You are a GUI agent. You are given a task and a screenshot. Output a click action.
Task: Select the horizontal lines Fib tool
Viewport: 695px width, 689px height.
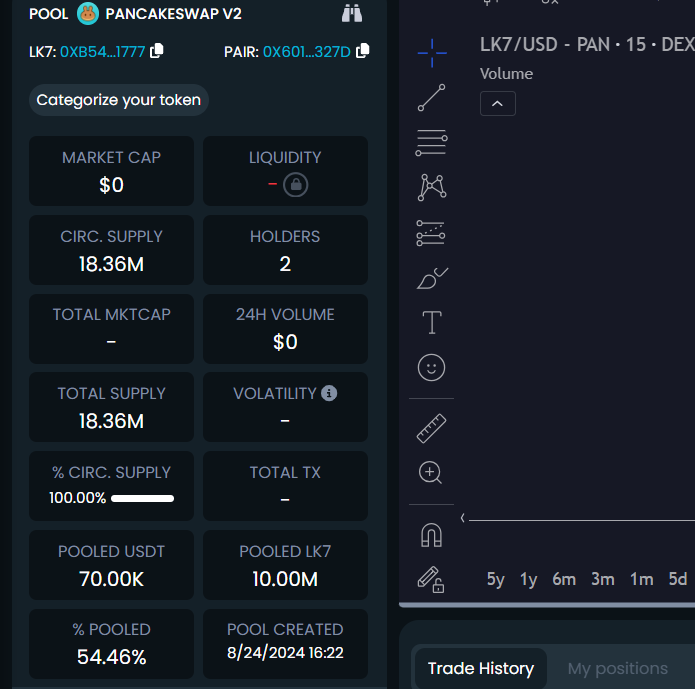[431, 143]
